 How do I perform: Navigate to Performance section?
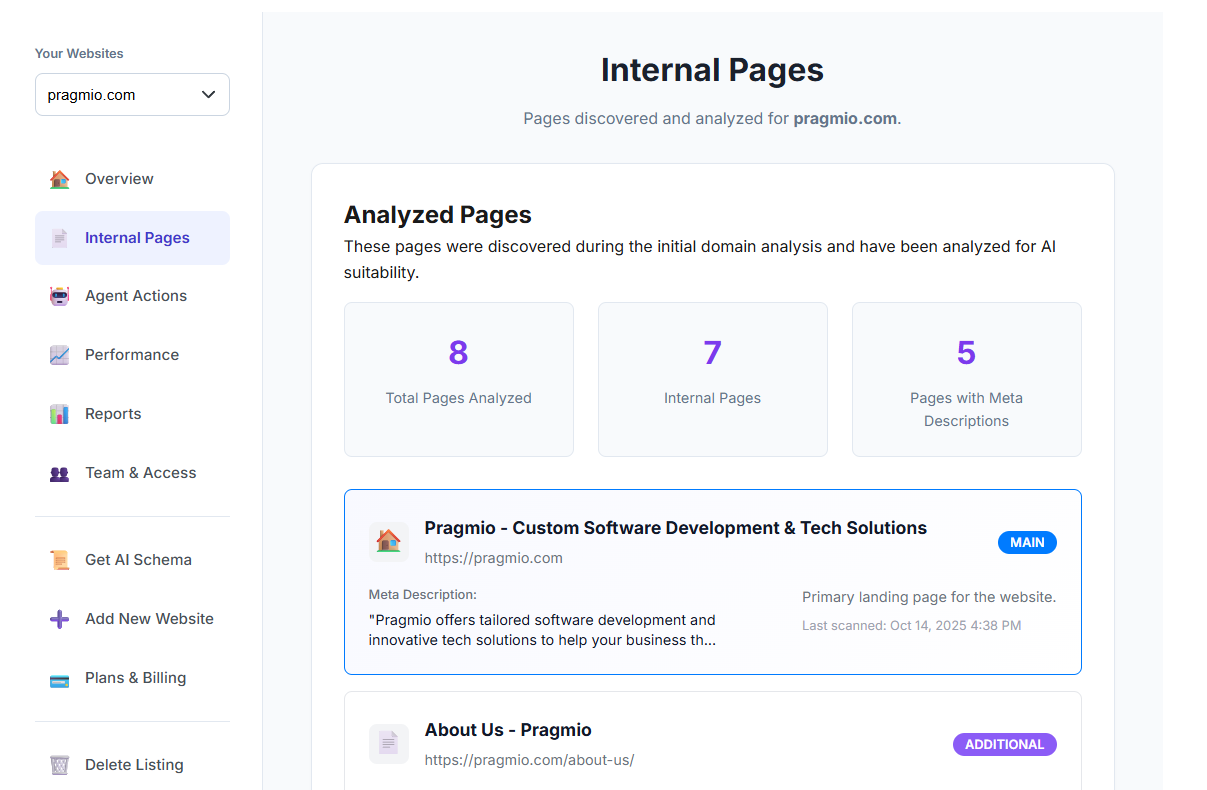tap(132, 355)
